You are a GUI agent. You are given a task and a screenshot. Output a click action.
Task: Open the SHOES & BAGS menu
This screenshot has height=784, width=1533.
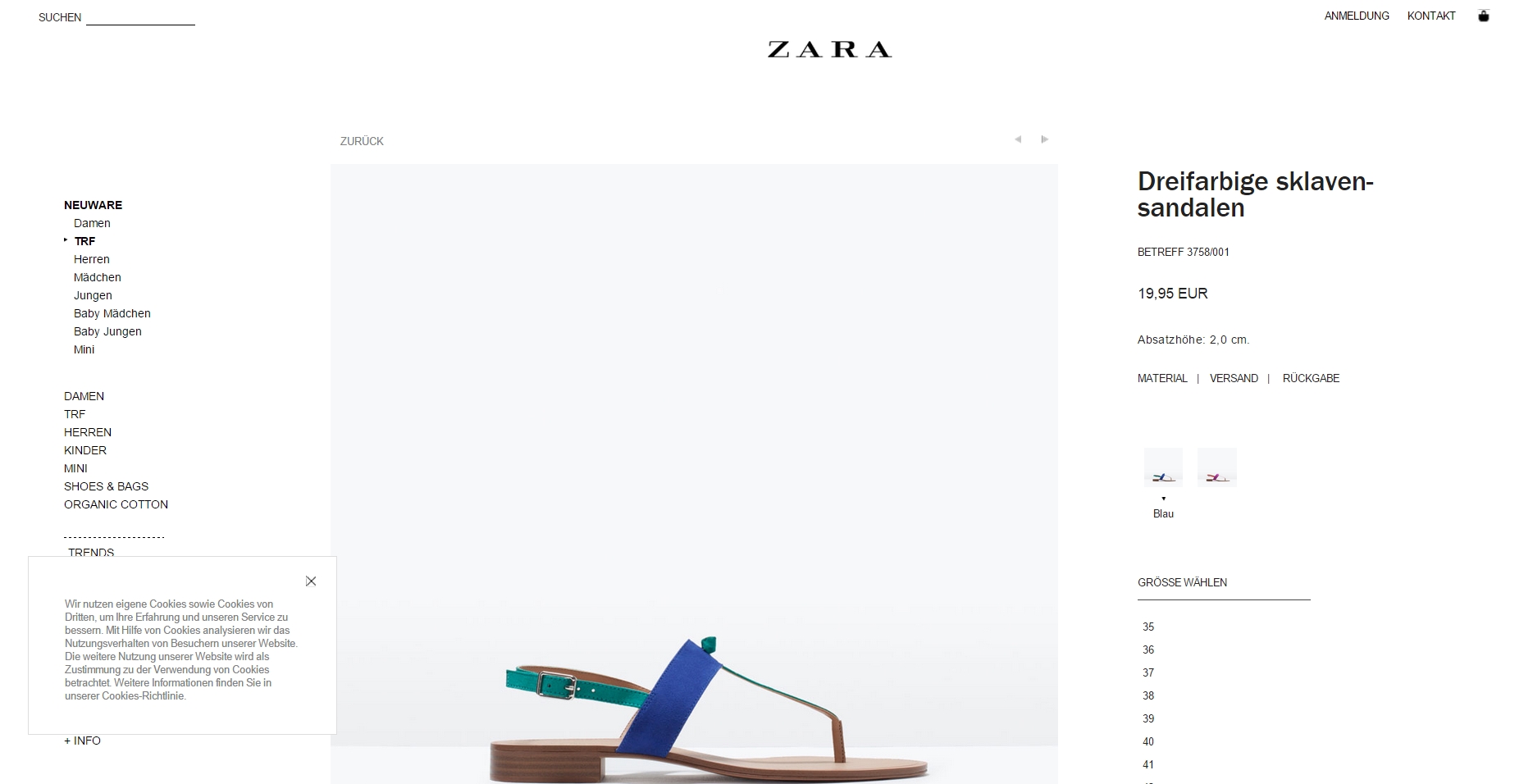coord(107,486)
